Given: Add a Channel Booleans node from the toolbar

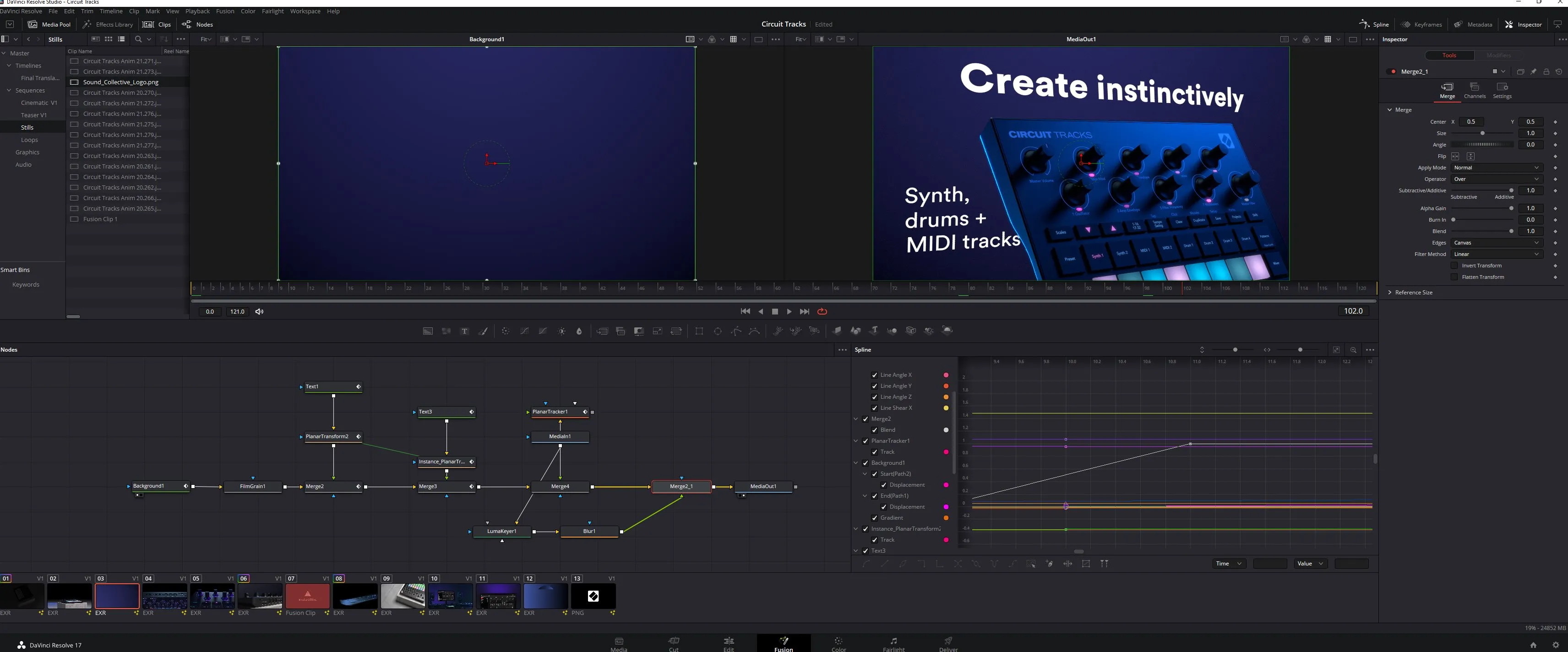Looking at the screenshot, I should pos(620,331).
